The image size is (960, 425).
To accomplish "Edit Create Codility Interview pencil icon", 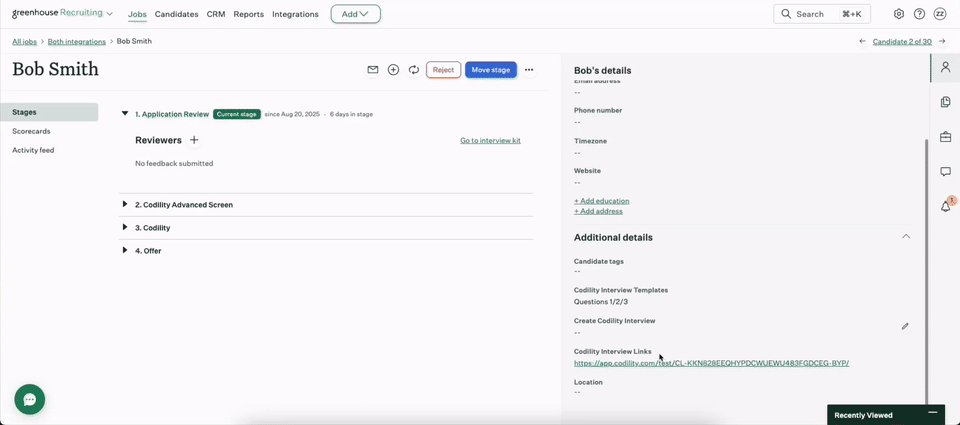I will (x=905, y=326).
